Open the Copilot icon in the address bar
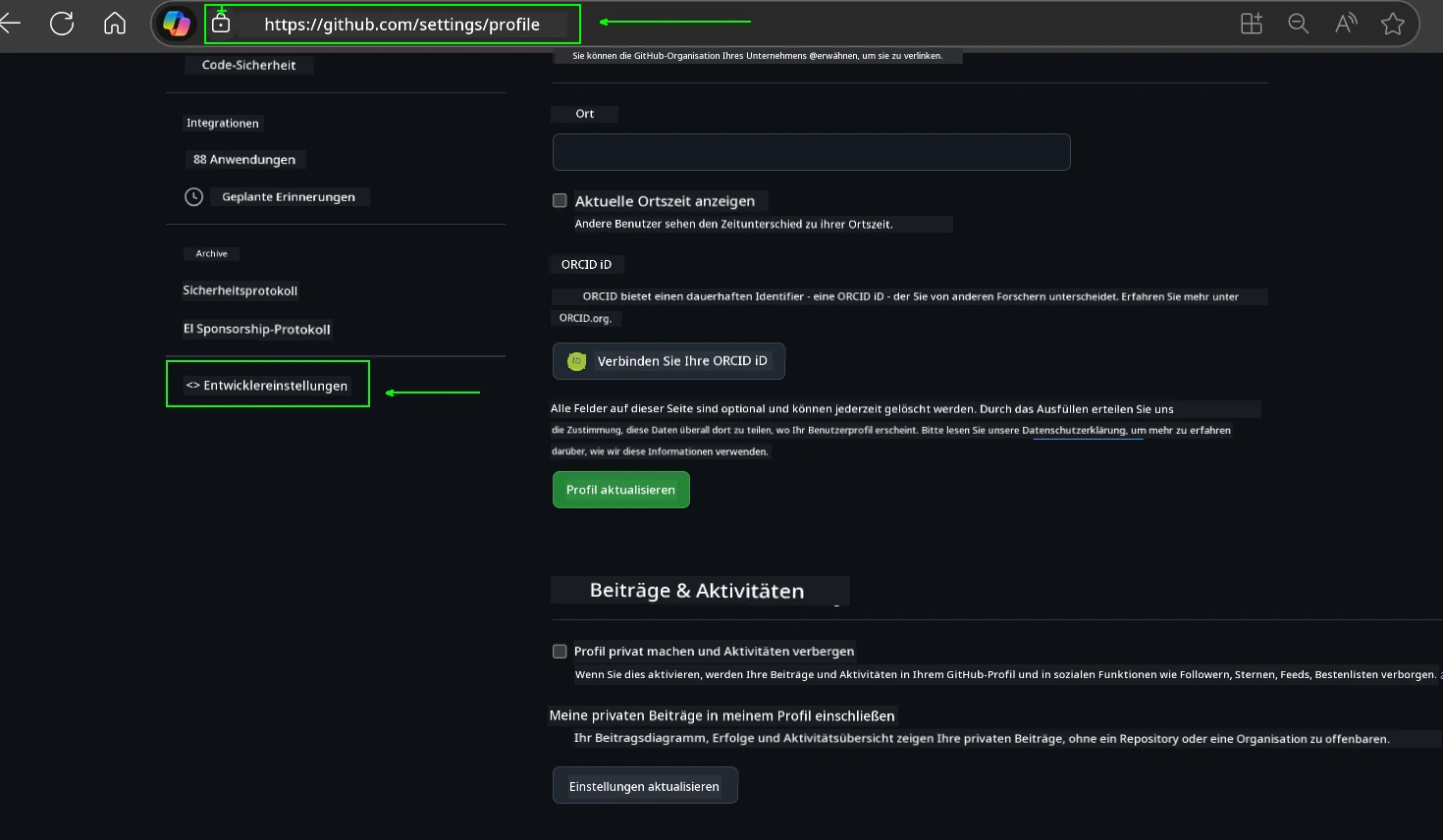1443x840 pixels. [177, 24]
